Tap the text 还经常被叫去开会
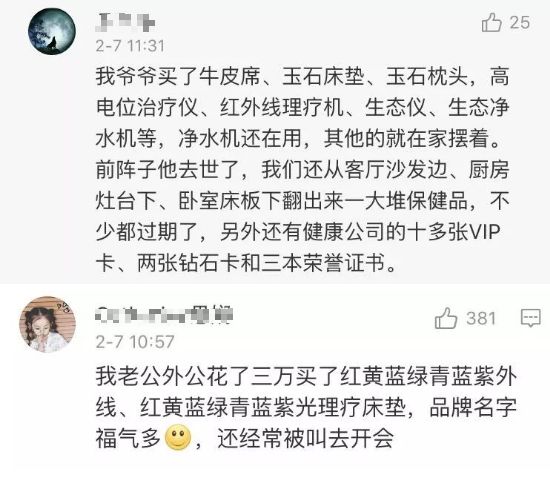This screenshot has width=550, height=478. pos(306,438)
